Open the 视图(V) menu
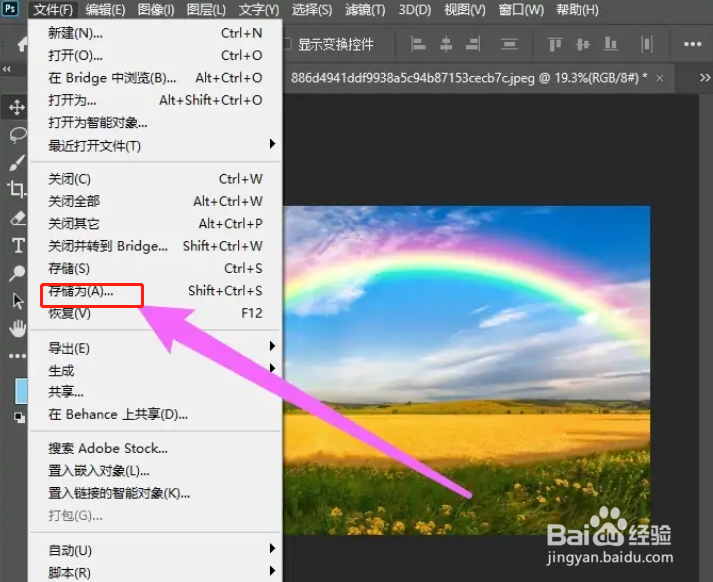The image size is (713, 582). (x=465, y=9)
